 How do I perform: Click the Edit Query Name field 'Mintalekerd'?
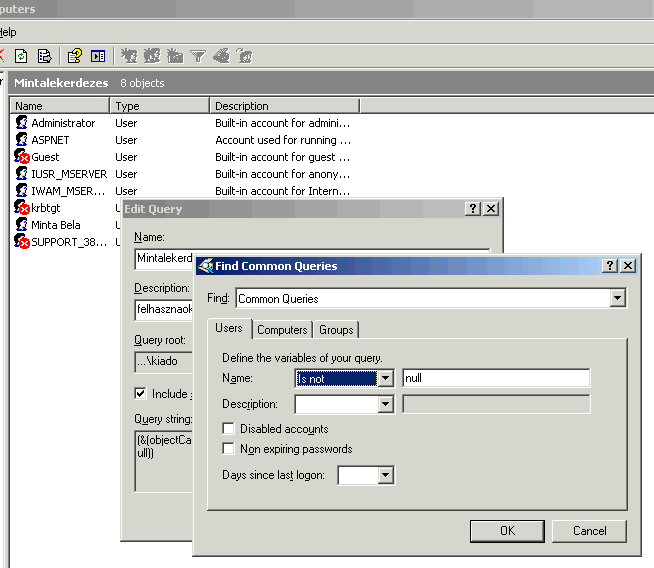[164, 259]
